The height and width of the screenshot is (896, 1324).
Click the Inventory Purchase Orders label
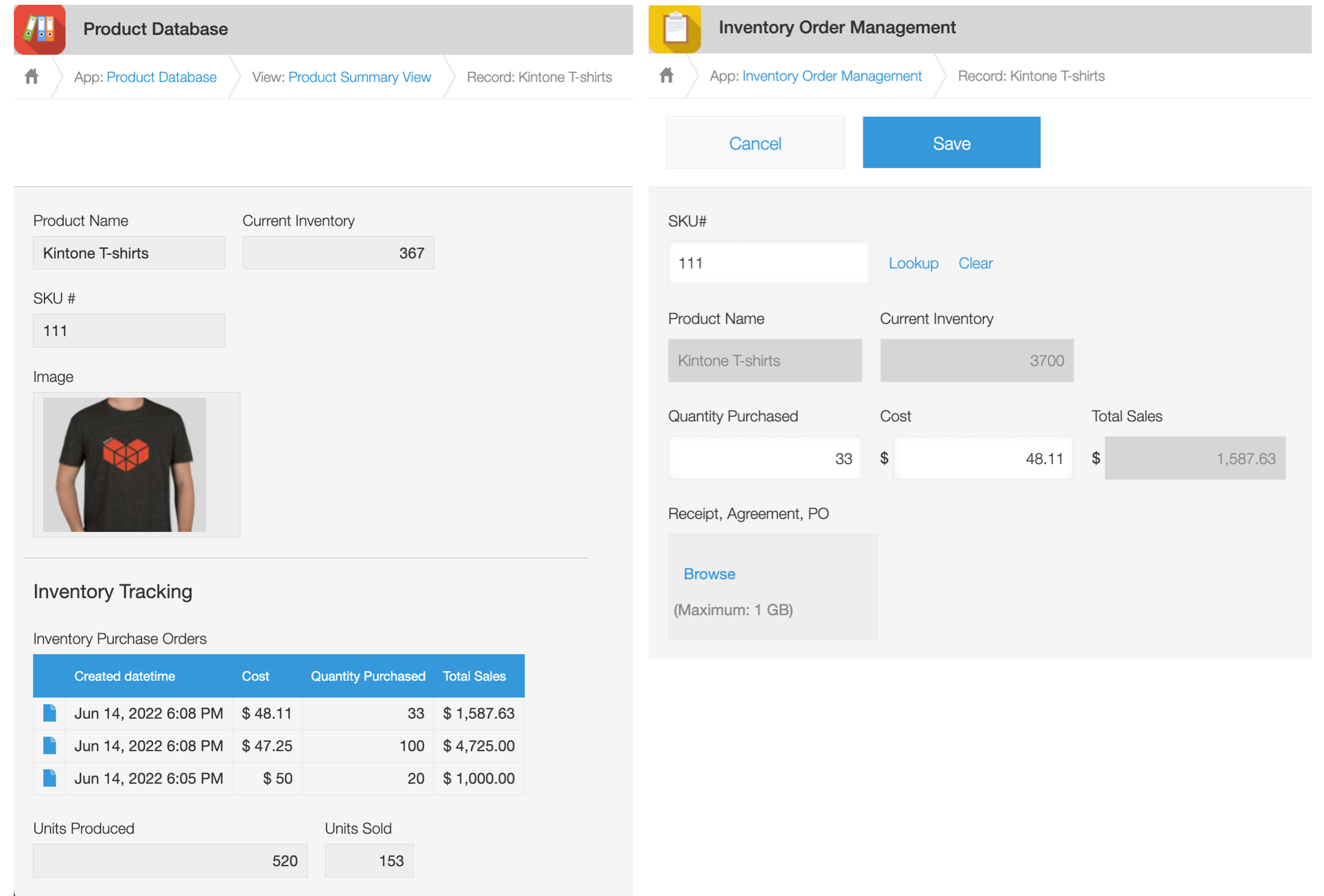119,639
